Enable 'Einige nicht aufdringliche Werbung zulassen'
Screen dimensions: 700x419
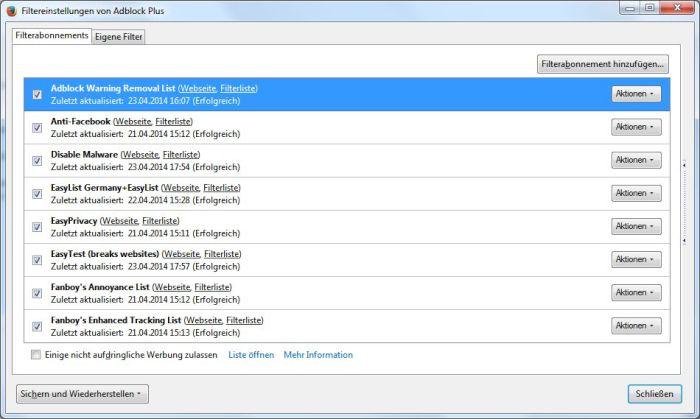point(36,355)
